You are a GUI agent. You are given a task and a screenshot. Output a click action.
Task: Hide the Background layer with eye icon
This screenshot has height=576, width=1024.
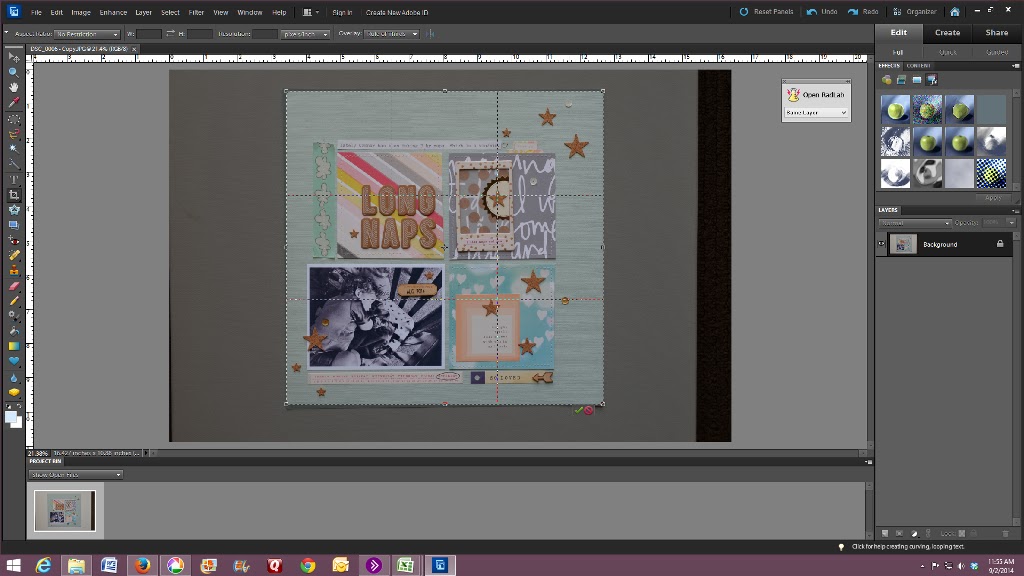(881, 244)
